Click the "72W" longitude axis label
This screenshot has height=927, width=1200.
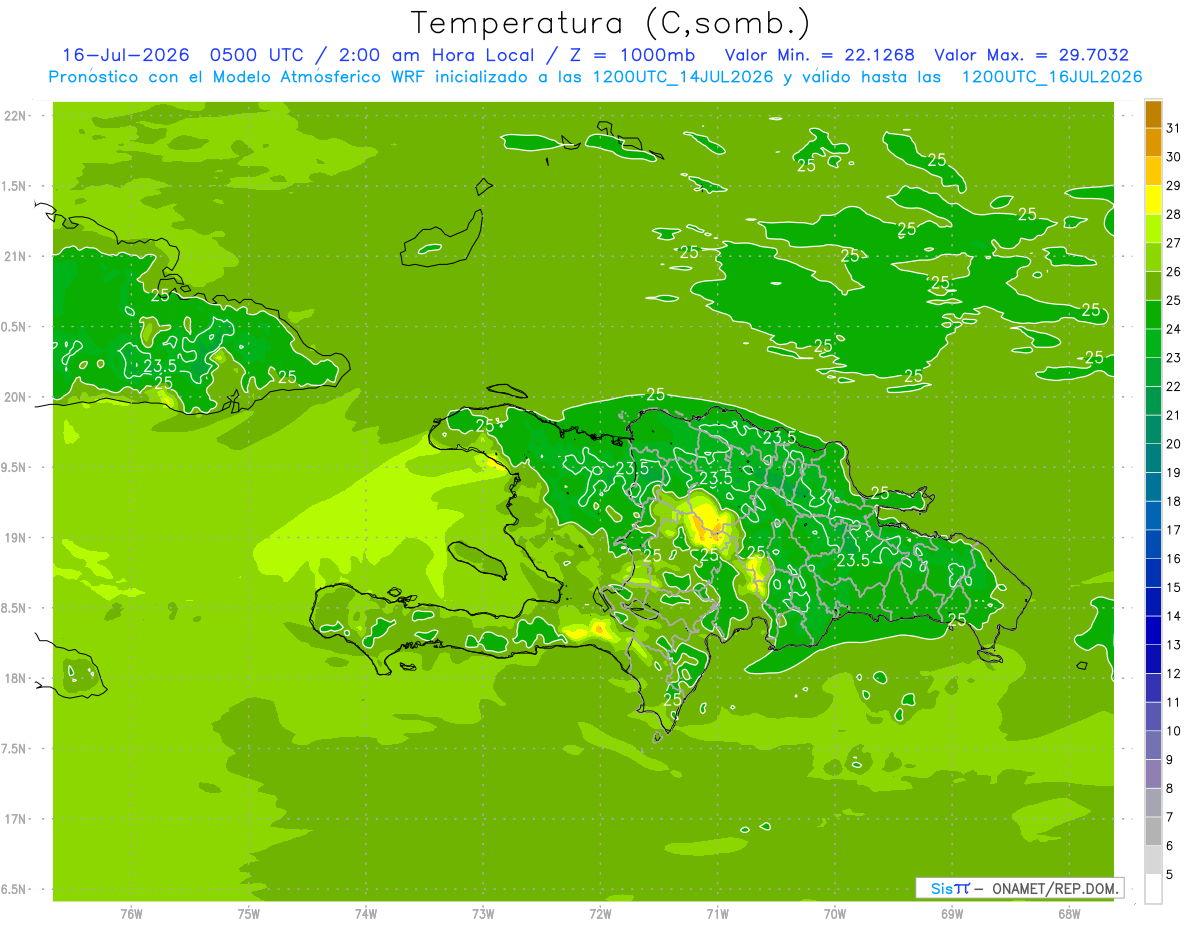coord(600,914)
